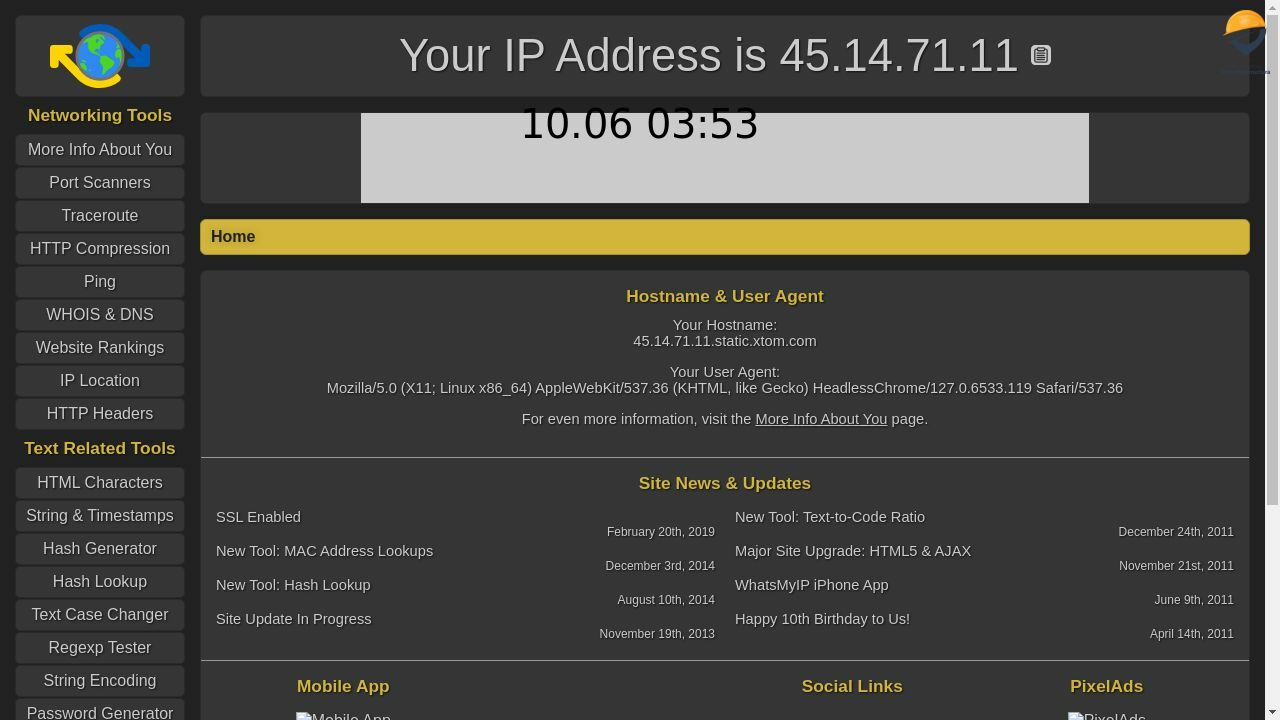
Task: Open Hash Generator tool
Action: pyautogui.click(x=100, y=549)
